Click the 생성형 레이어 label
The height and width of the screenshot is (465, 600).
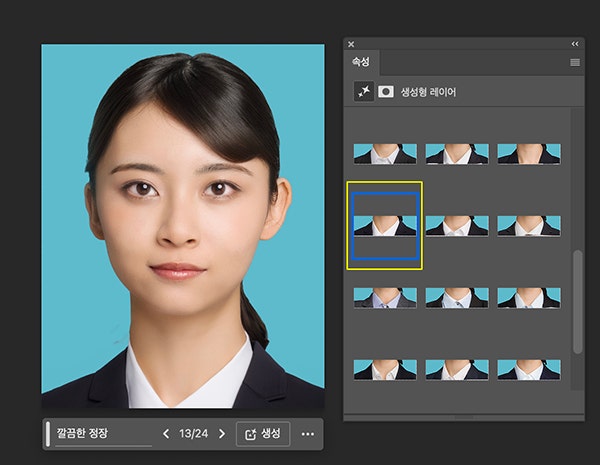[428, 92]
